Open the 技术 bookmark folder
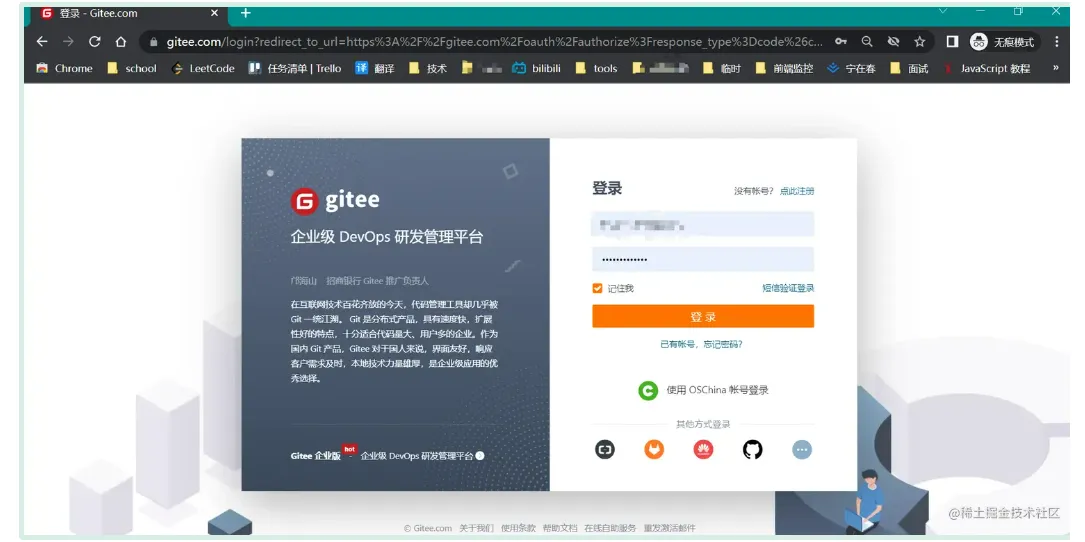 428,69
